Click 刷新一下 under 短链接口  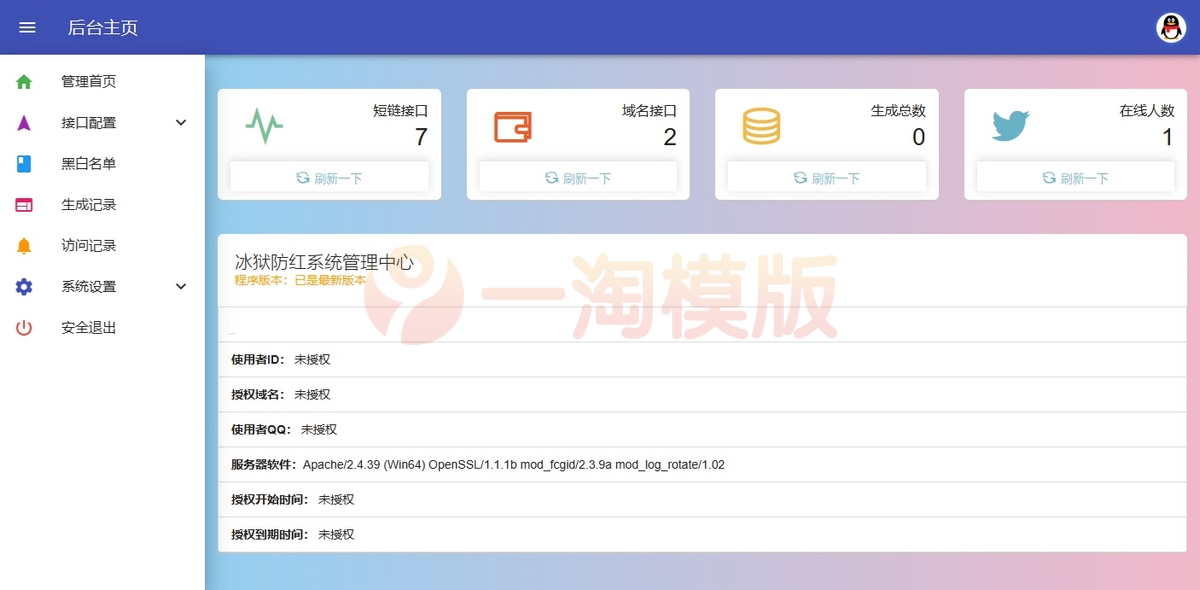(329, 178)
